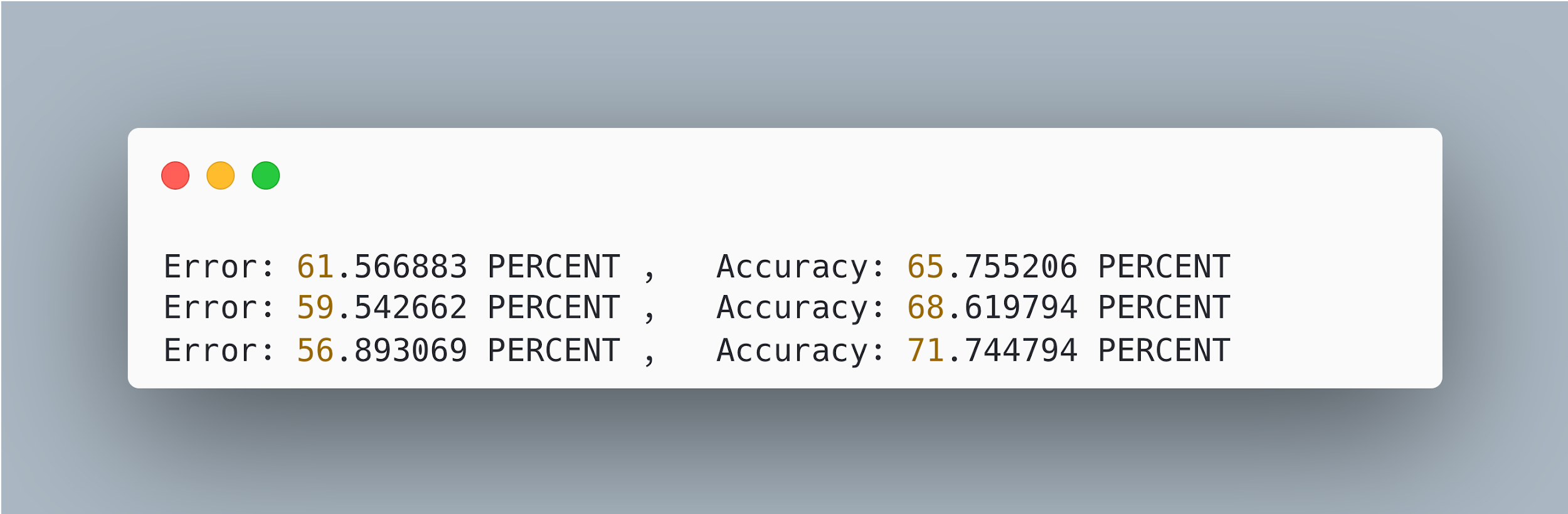Click the "Accuracy:" label on the first line

[x=800, y=267]
